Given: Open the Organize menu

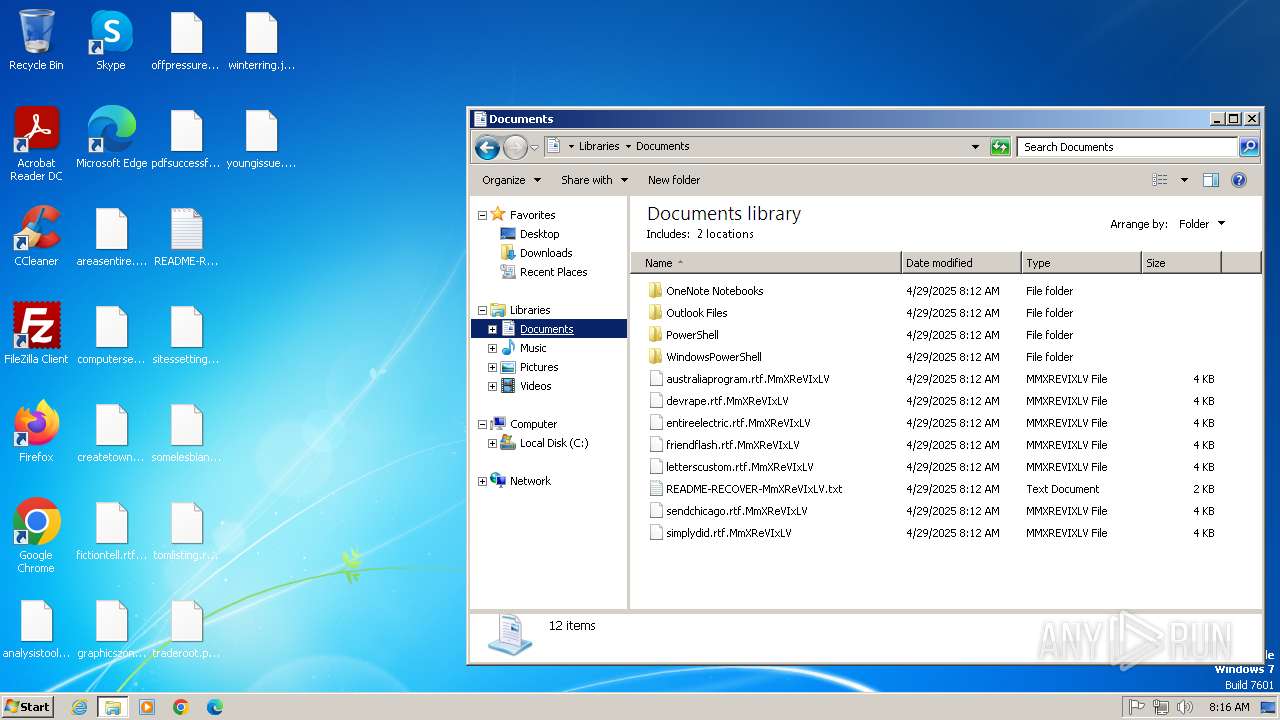Looking at the screenshot, I should click(x=511, y=180).
